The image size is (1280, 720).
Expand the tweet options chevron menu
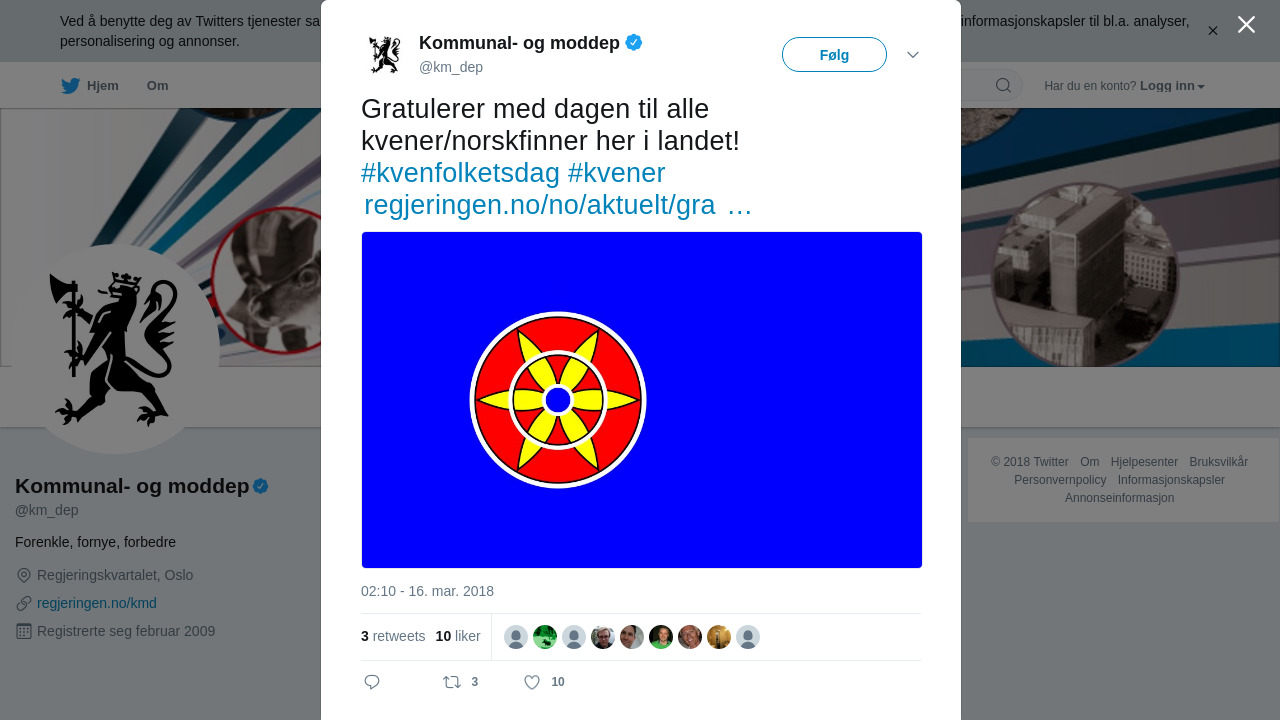pos(913,55)
